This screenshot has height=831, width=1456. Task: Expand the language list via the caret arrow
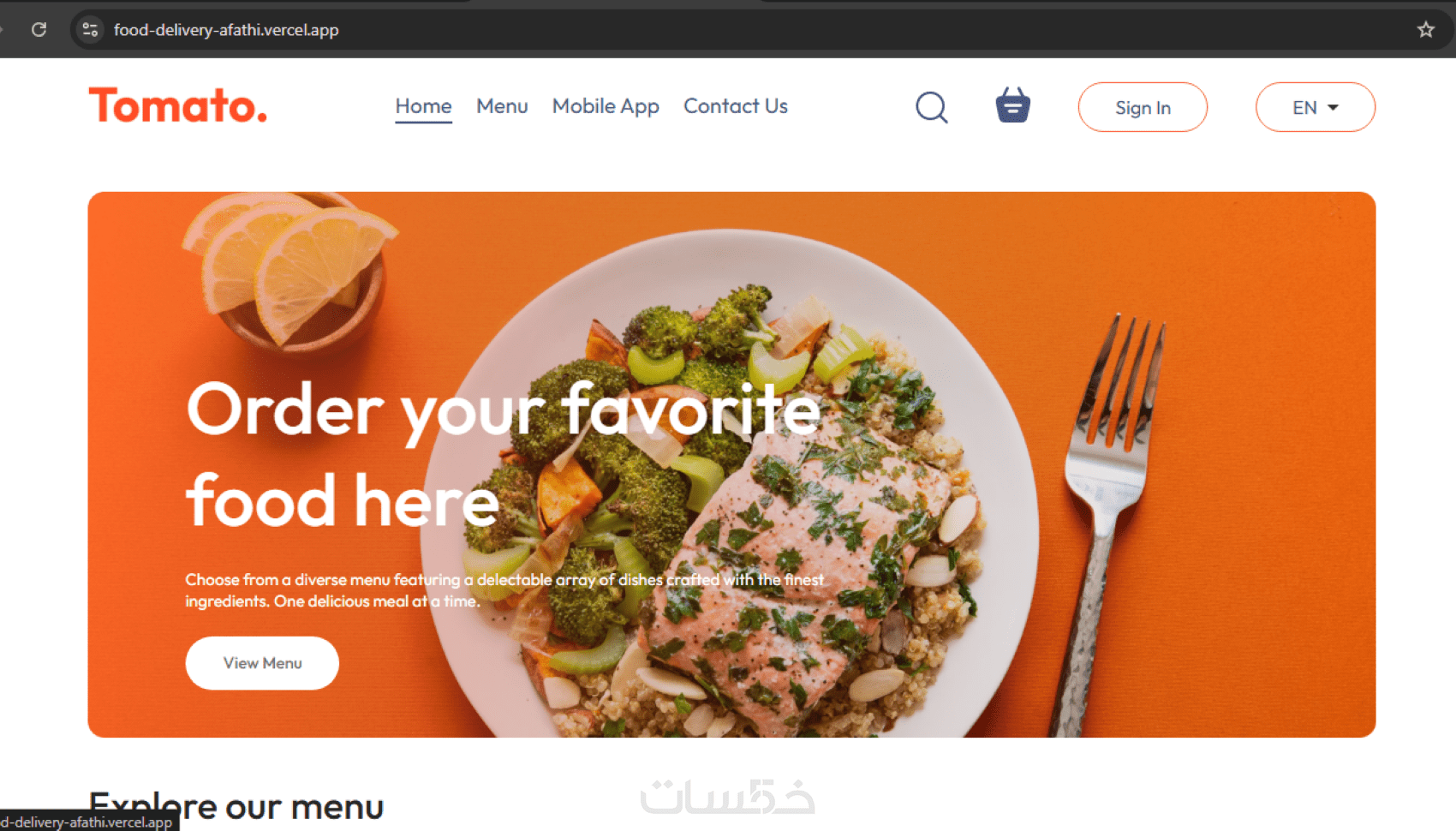click(1333, 107)
